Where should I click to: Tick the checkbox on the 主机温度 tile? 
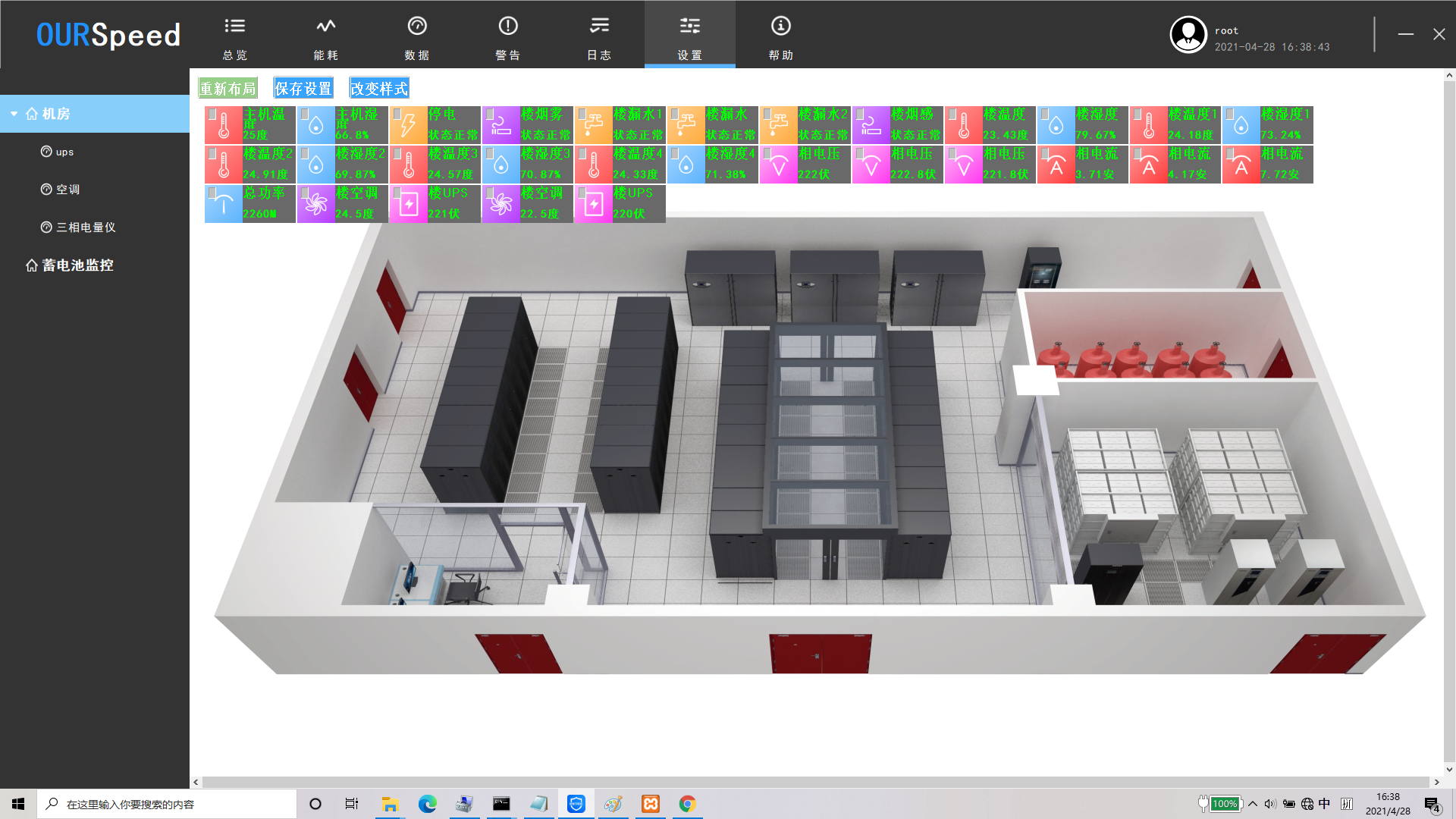pos(212,114)
